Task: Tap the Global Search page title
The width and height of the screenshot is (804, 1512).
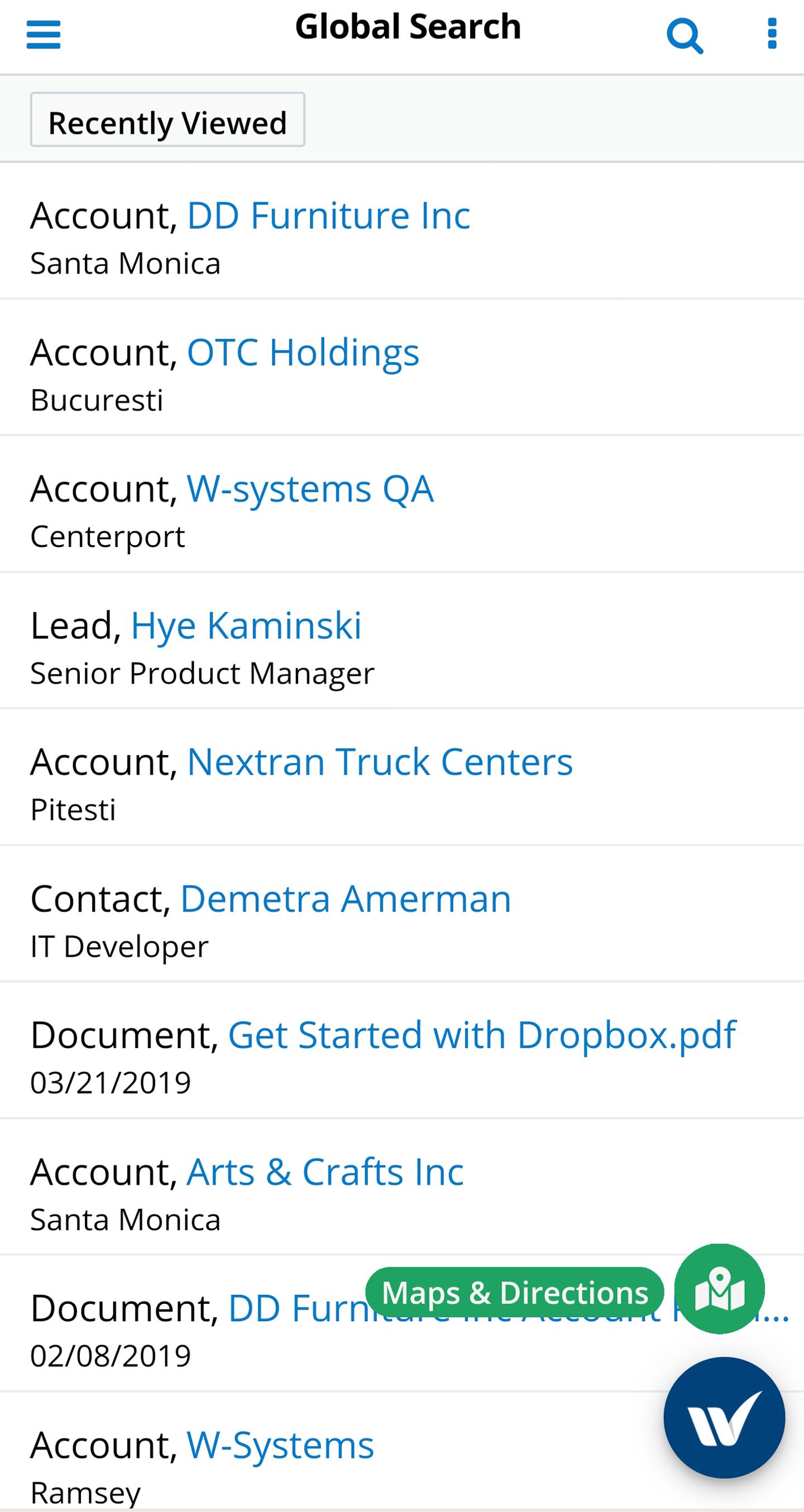Action: [x=408, y=27]
